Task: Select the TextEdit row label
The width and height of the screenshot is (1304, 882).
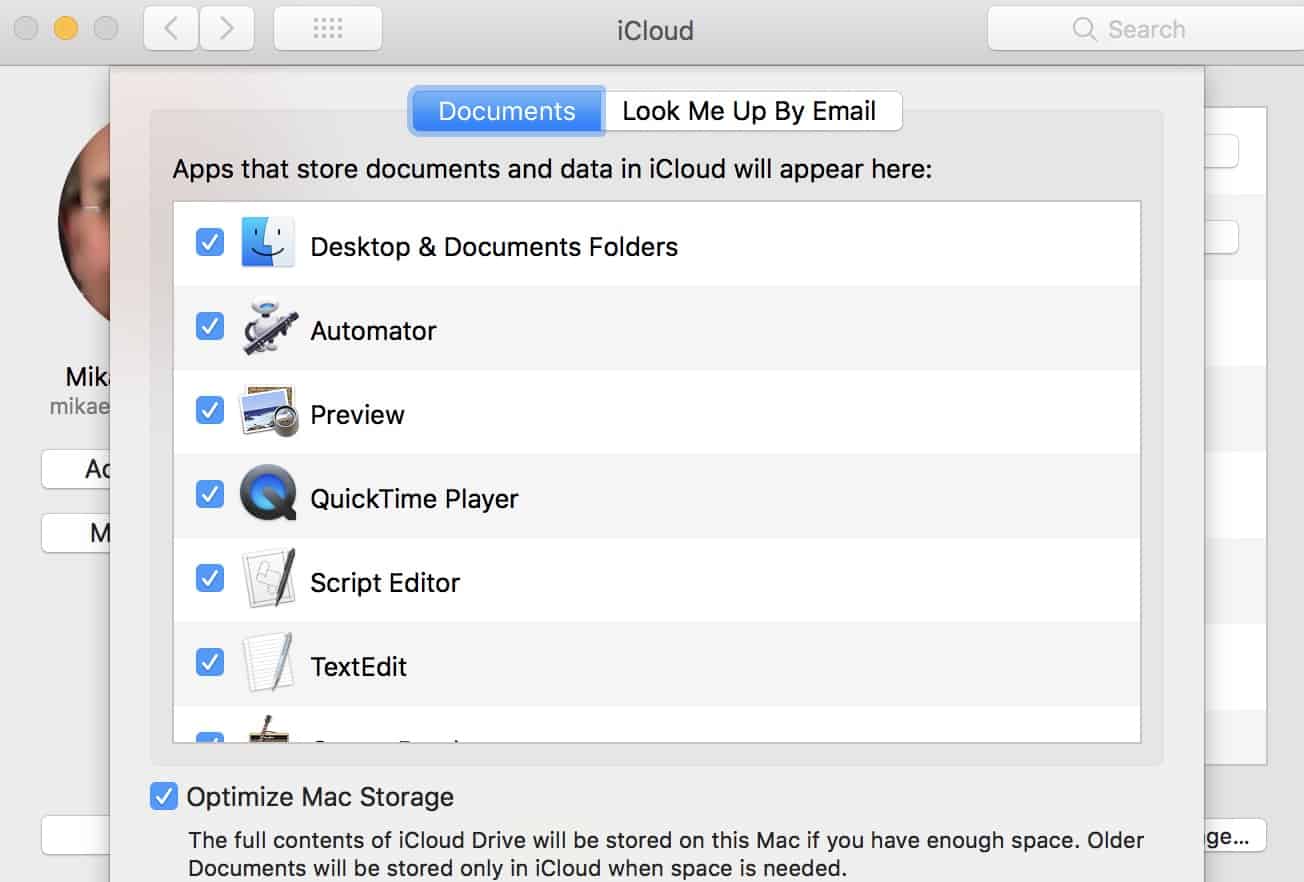Action: 358,666
